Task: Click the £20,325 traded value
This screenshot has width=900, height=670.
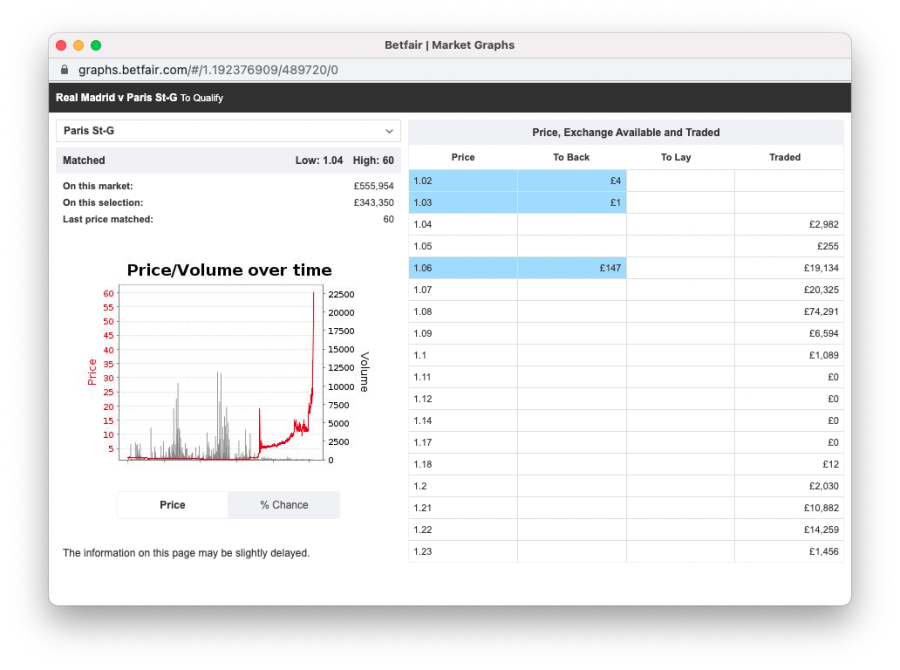Action: point(821,290)
